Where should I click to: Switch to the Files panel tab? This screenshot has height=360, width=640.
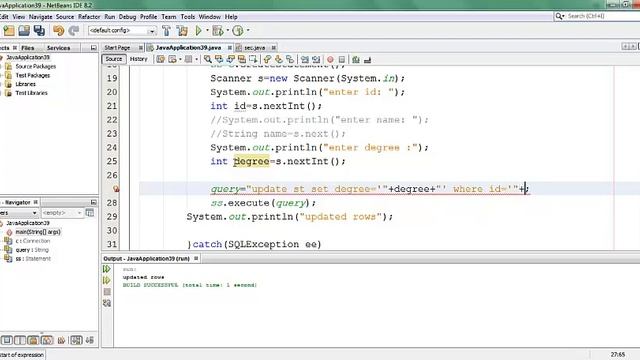[x=27, y=48]
